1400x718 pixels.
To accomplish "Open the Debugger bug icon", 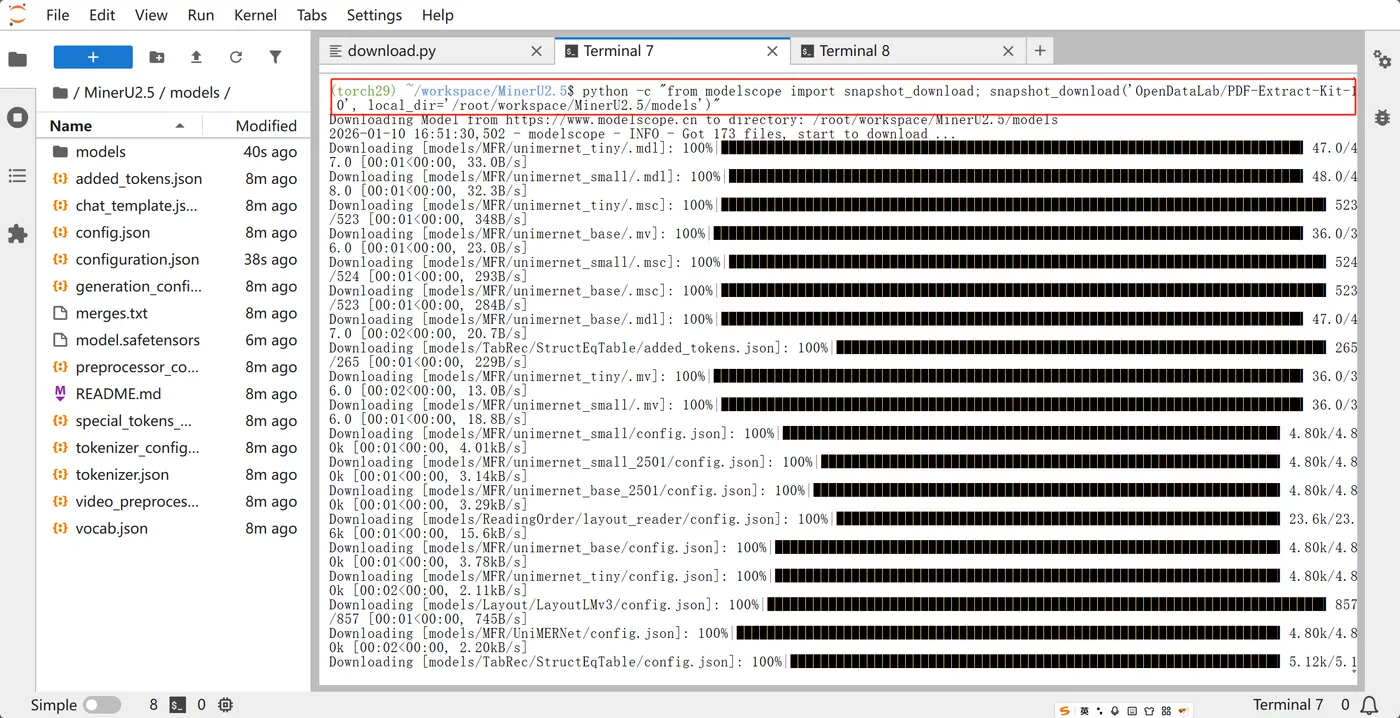I will coord(1382,117).
